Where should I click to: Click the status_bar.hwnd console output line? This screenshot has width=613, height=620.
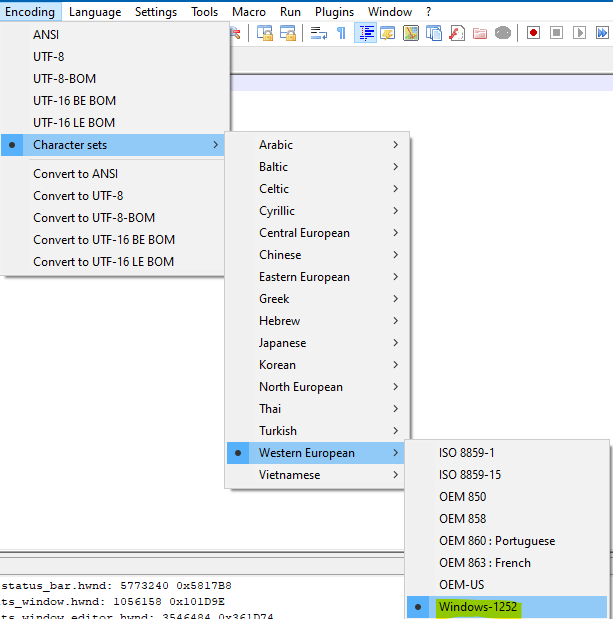tap(117, 586)
